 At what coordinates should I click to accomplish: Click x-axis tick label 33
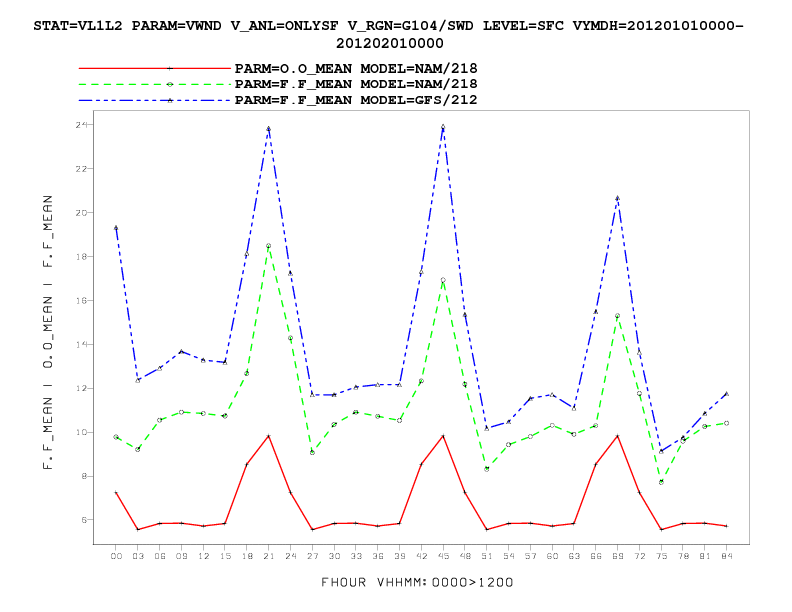coord(356,556)
